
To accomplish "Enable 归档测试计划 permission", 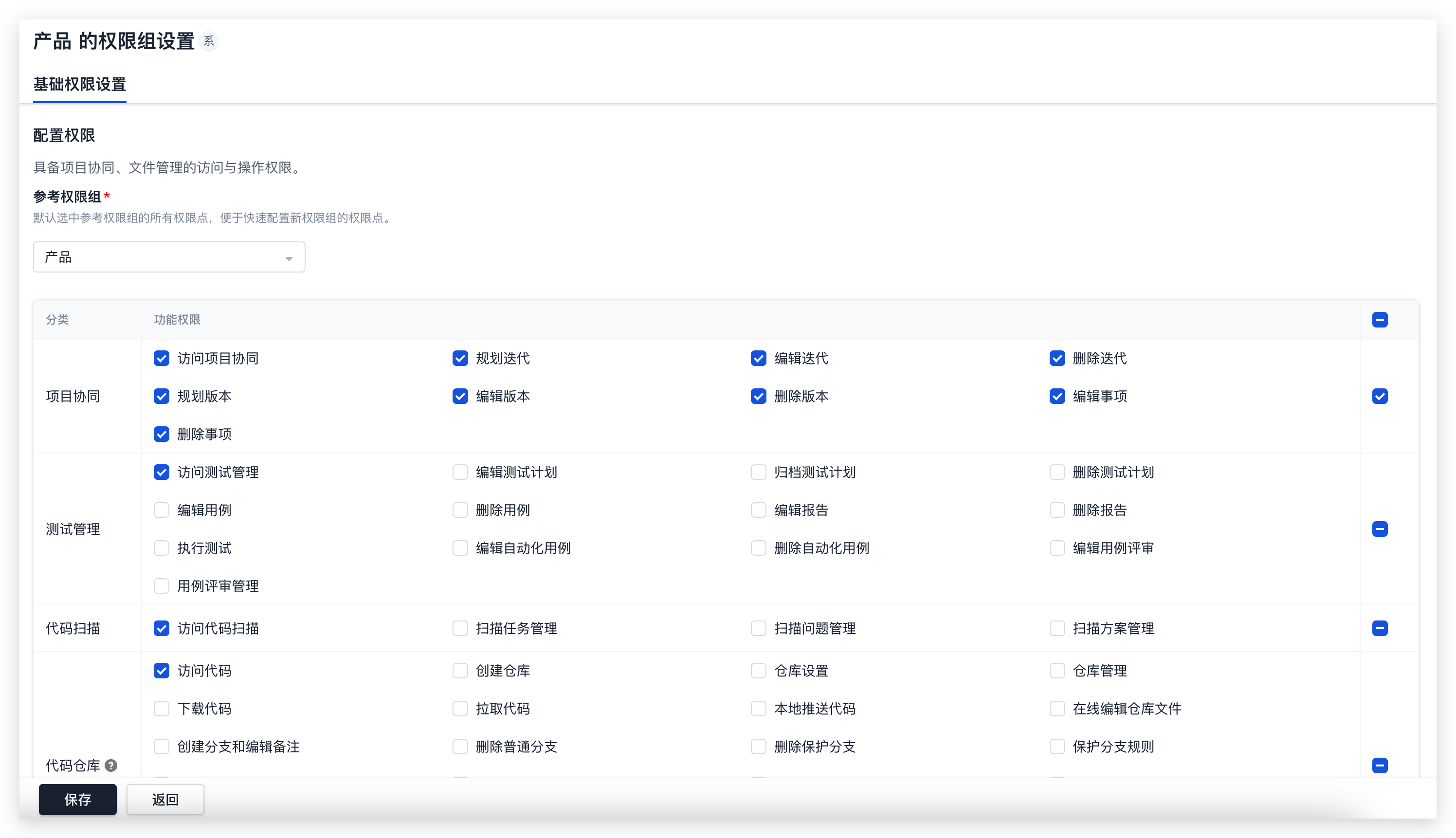I will click(759, 472).
